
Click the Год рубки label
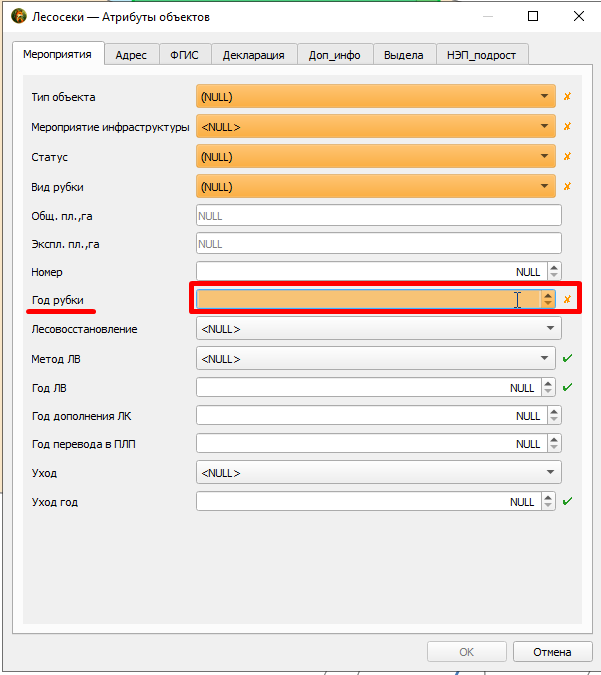pyautogui.click(x=58, y=300)
